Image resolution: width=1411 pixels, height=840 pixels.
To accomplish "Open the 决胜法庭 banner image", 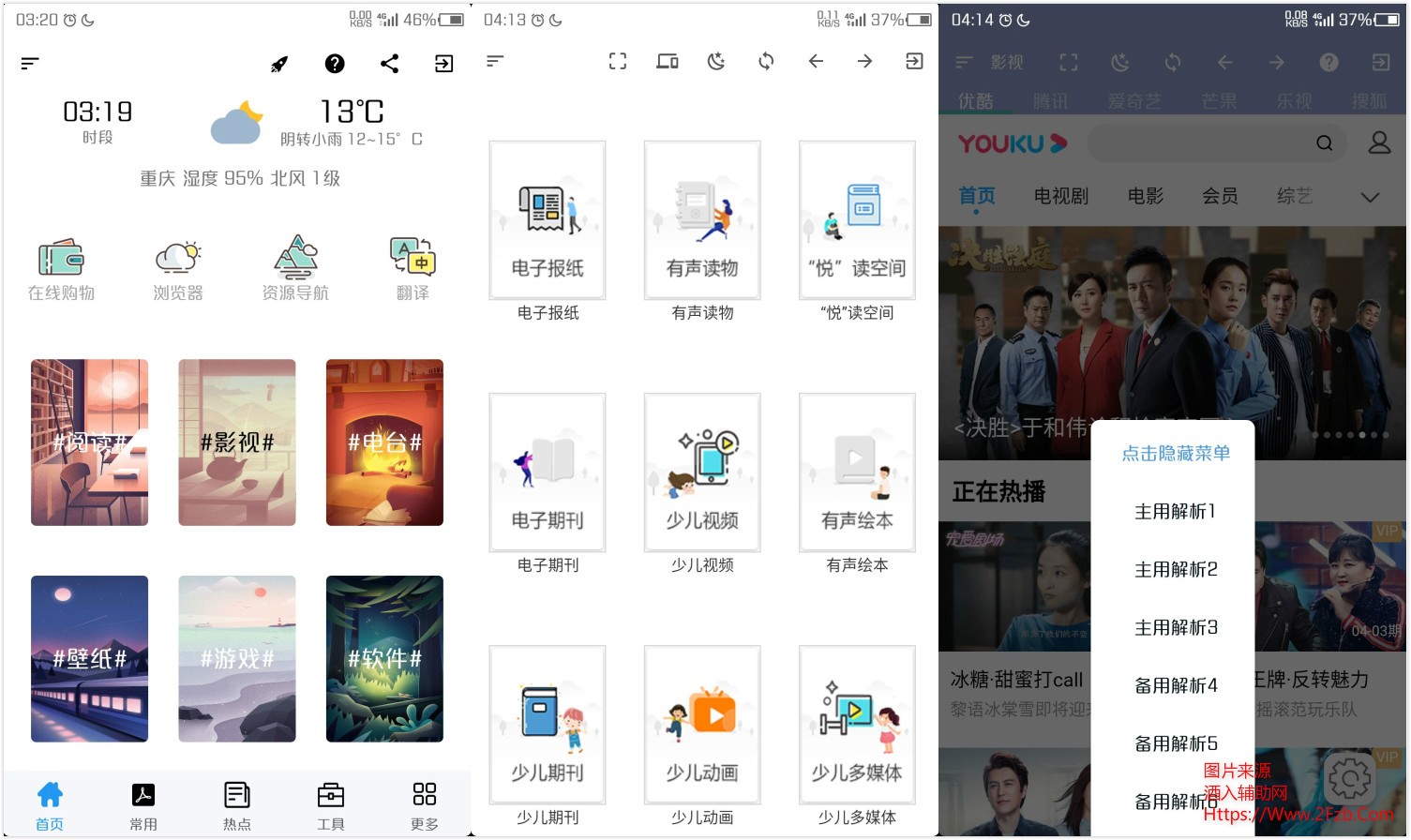I will [x=1172, y=343].
